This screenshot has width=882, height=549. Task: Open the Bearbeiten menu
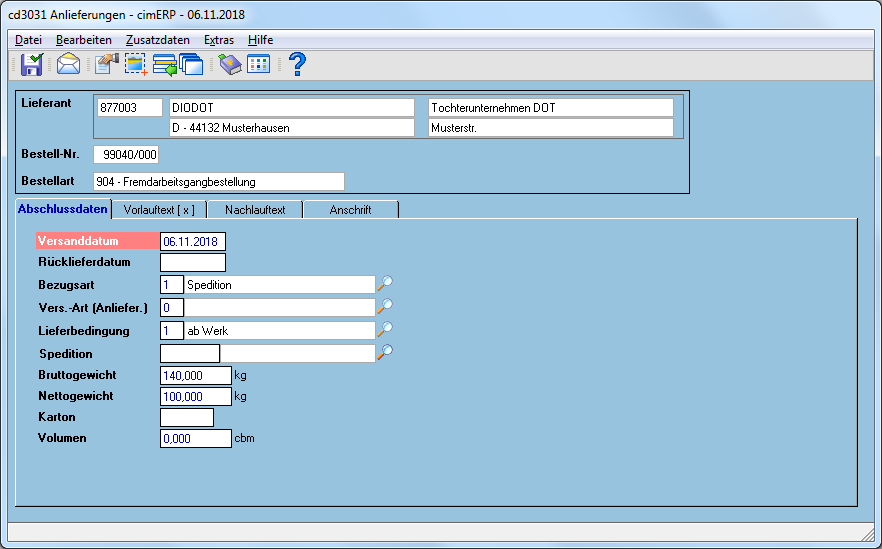[84, 40]
